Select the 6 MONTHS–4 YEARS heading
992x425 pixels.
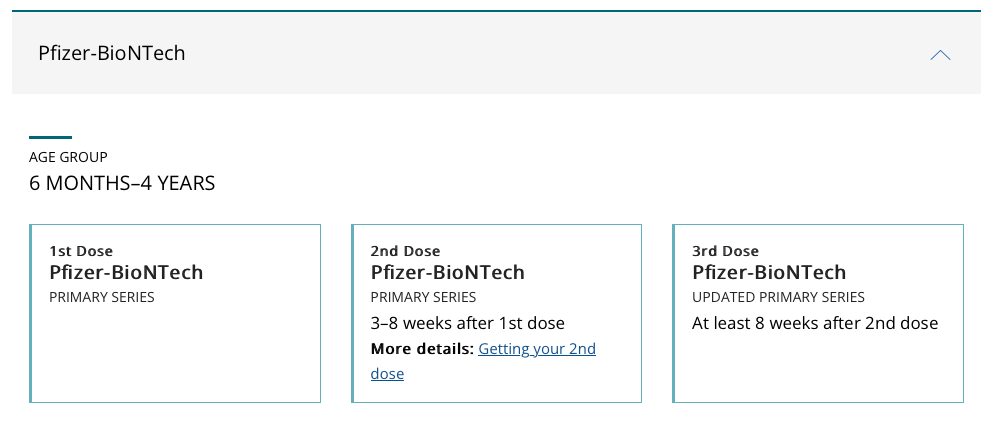click(122, 183)
